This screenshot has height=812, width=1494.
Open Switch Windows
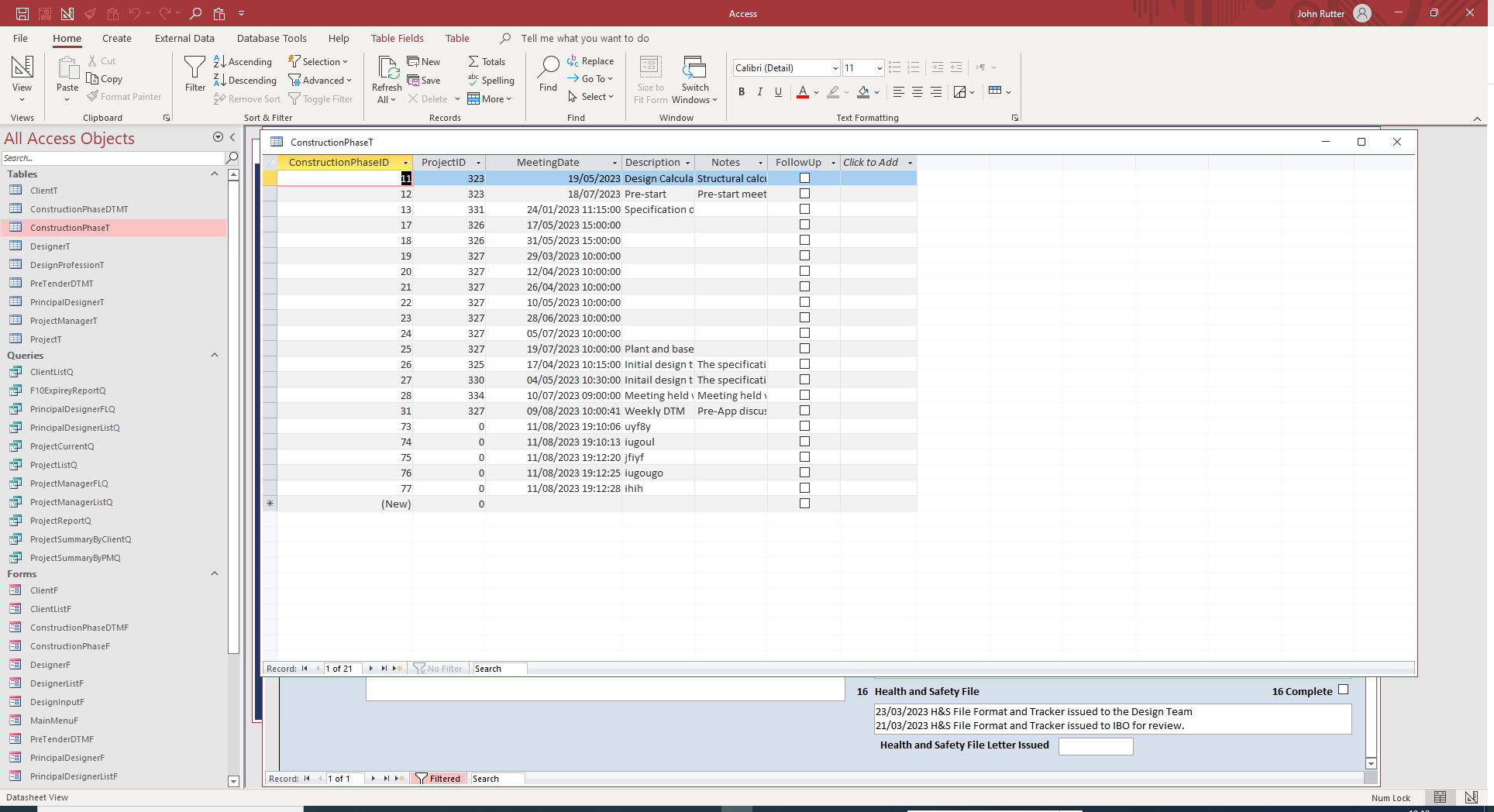(x=694, y=78)
